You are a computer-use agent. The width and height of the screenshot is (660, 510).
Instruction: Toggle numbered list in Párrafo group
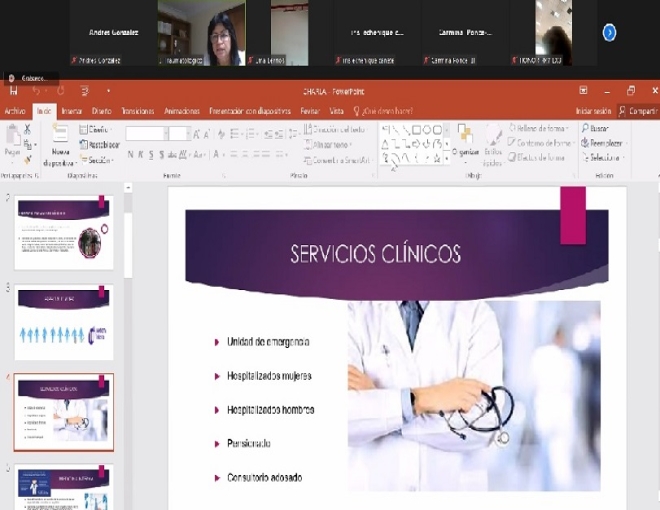[251, 134]
